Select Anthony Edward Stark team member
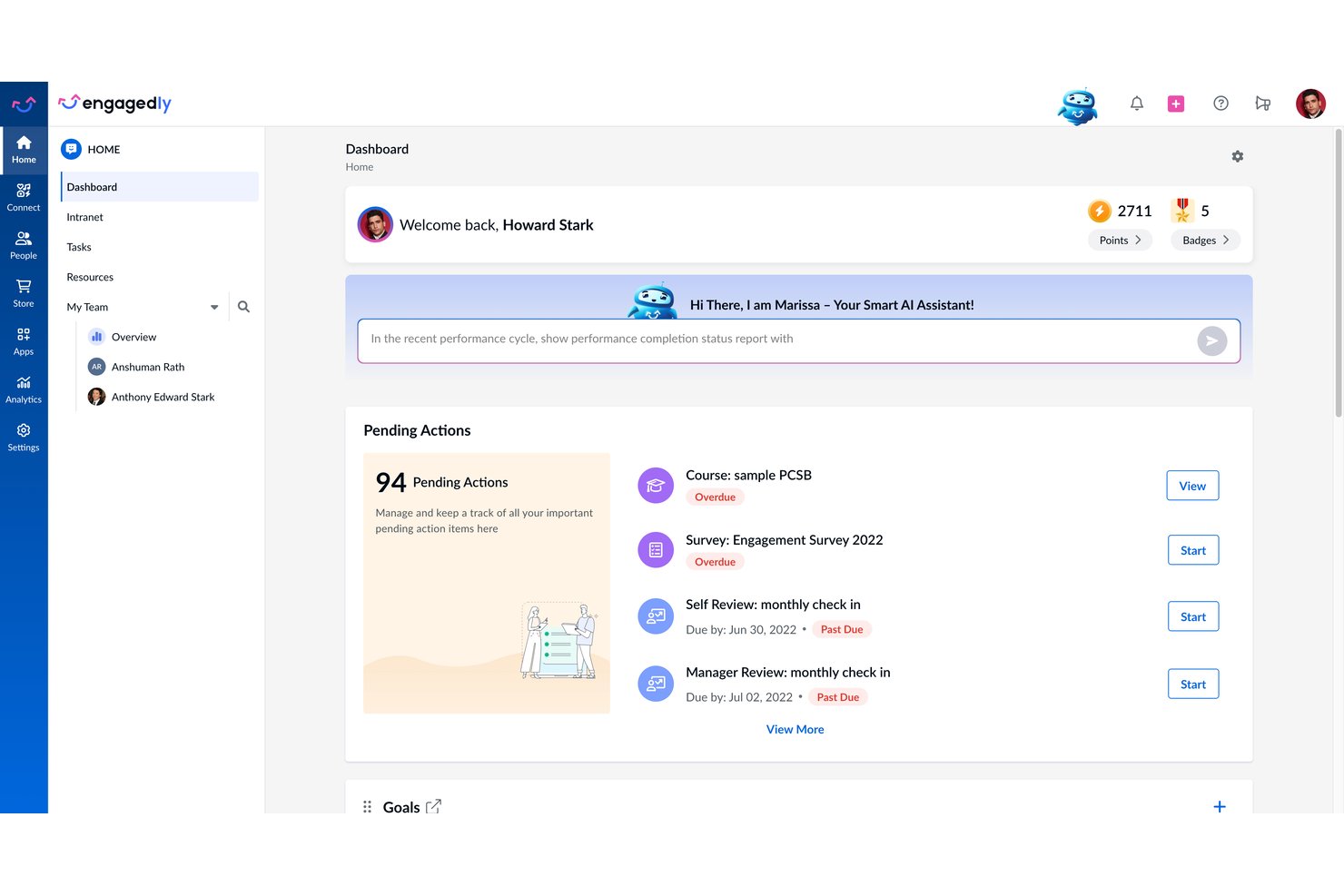The height and width of the screenshot is (896, 1344). (152, 397)
